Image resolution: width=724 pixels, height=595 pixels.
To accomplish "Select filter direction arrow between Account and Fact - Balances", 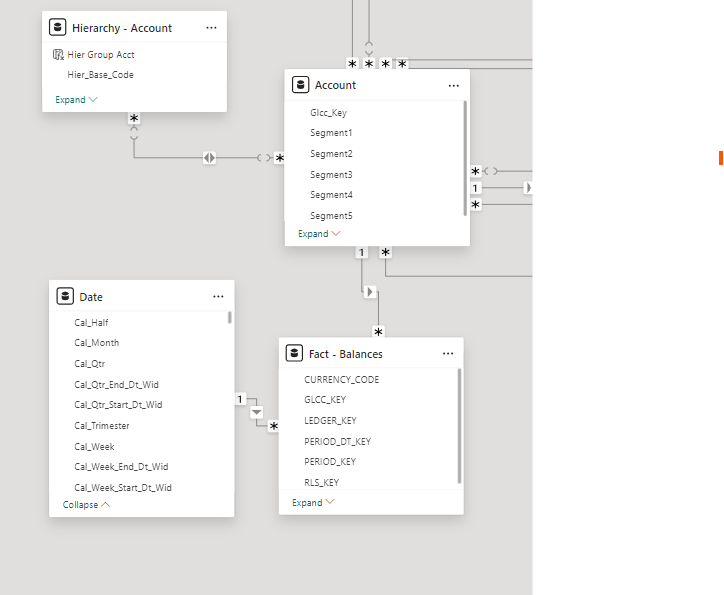I will 369,292.
